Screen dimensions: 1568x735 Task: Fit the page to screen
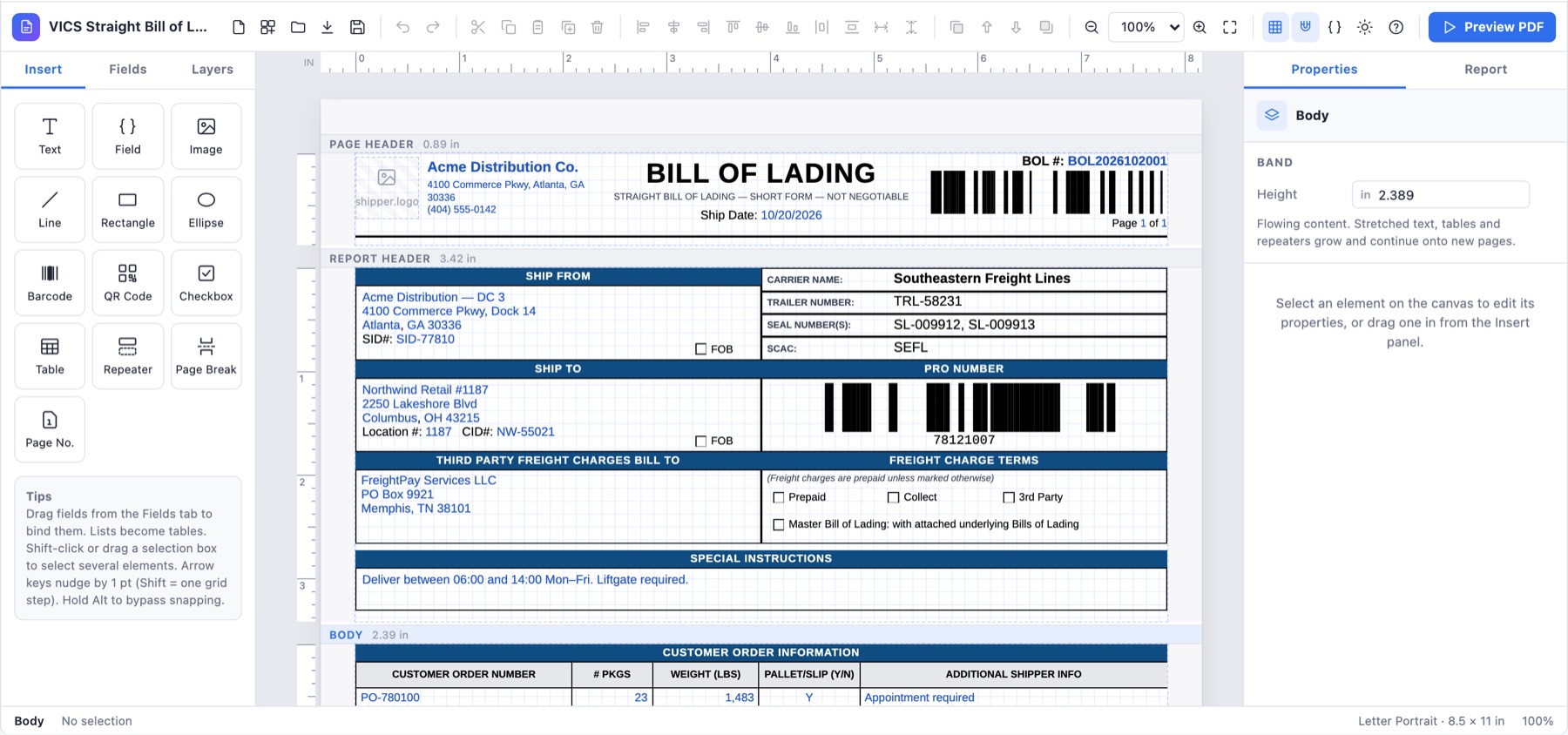(x=1230, y=27)
